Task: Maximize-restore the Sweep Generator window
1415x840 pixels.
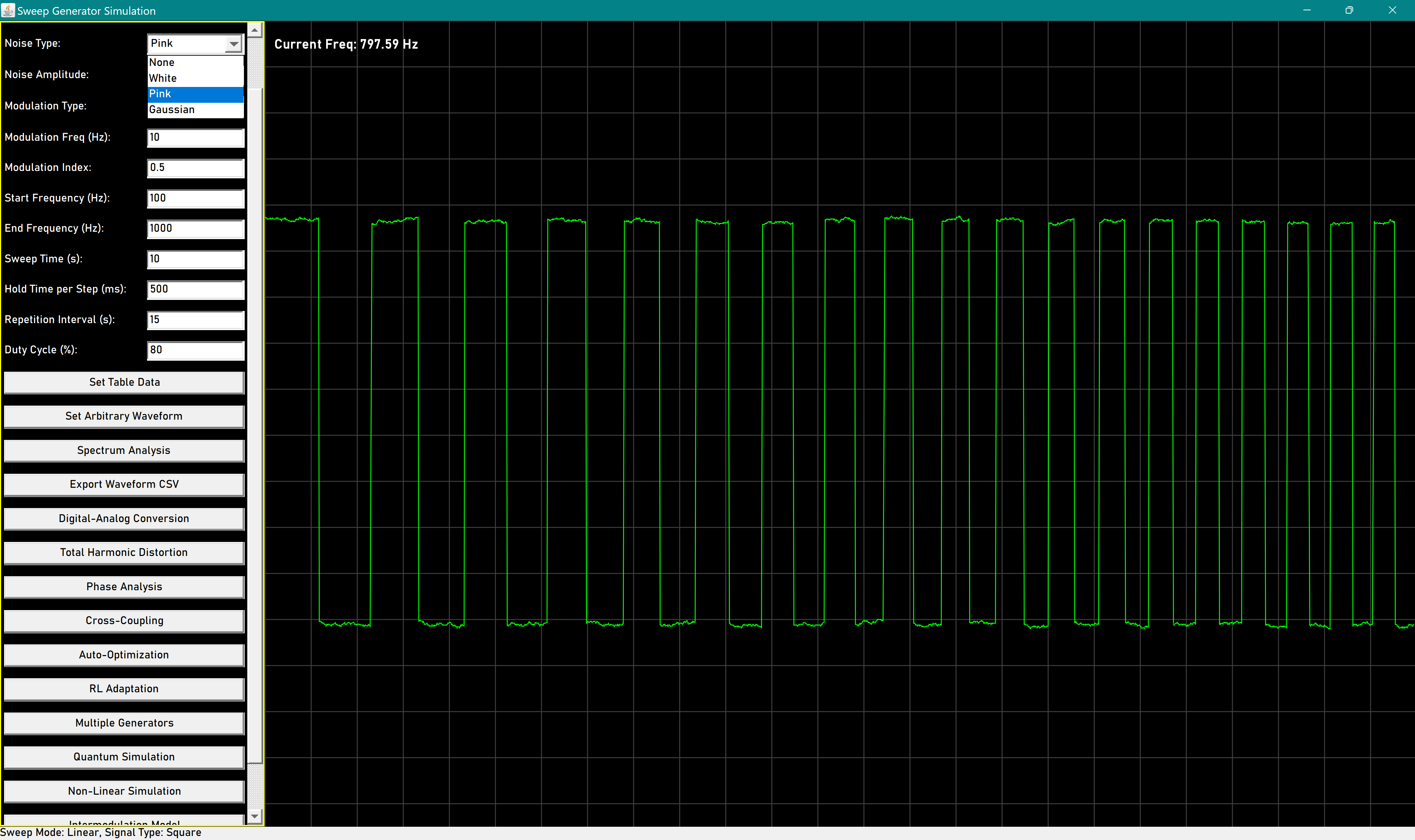Action: pyautogui.click(x=1349, y=10)
